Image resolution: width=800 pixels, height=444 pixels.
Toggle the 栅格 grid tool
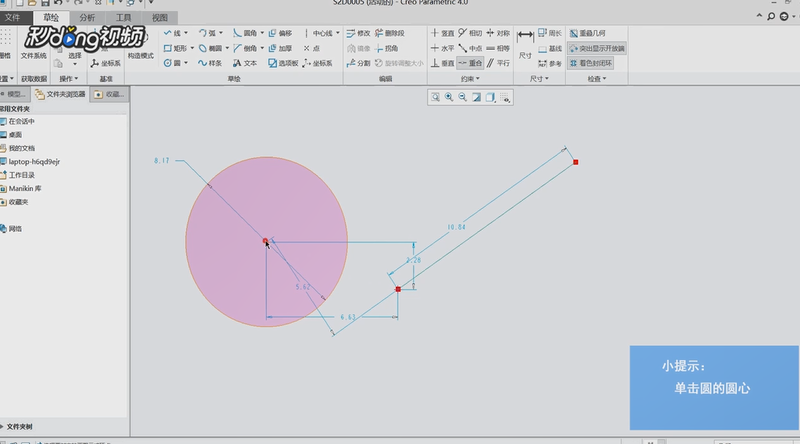tap(5, 45)
